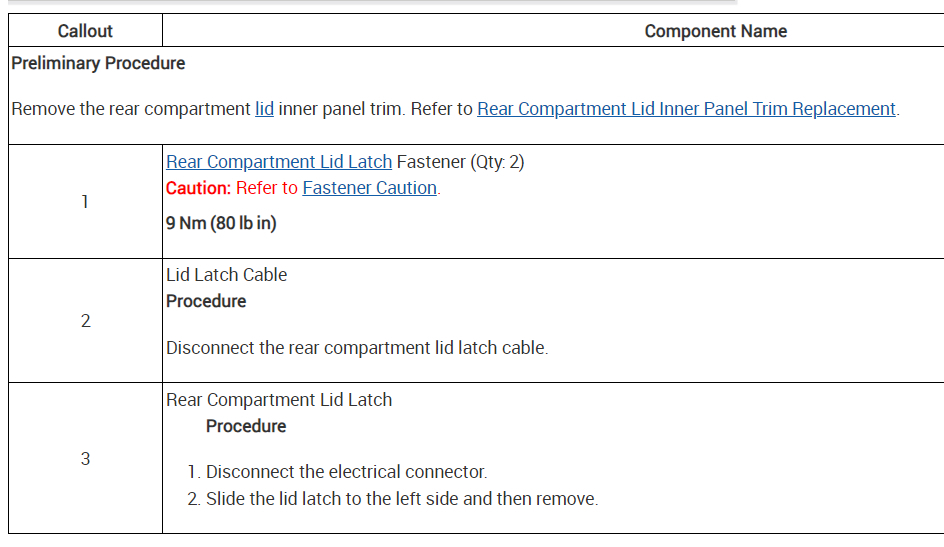Click the 9 Nm (80 lb in) torque value

click(221, 223)
